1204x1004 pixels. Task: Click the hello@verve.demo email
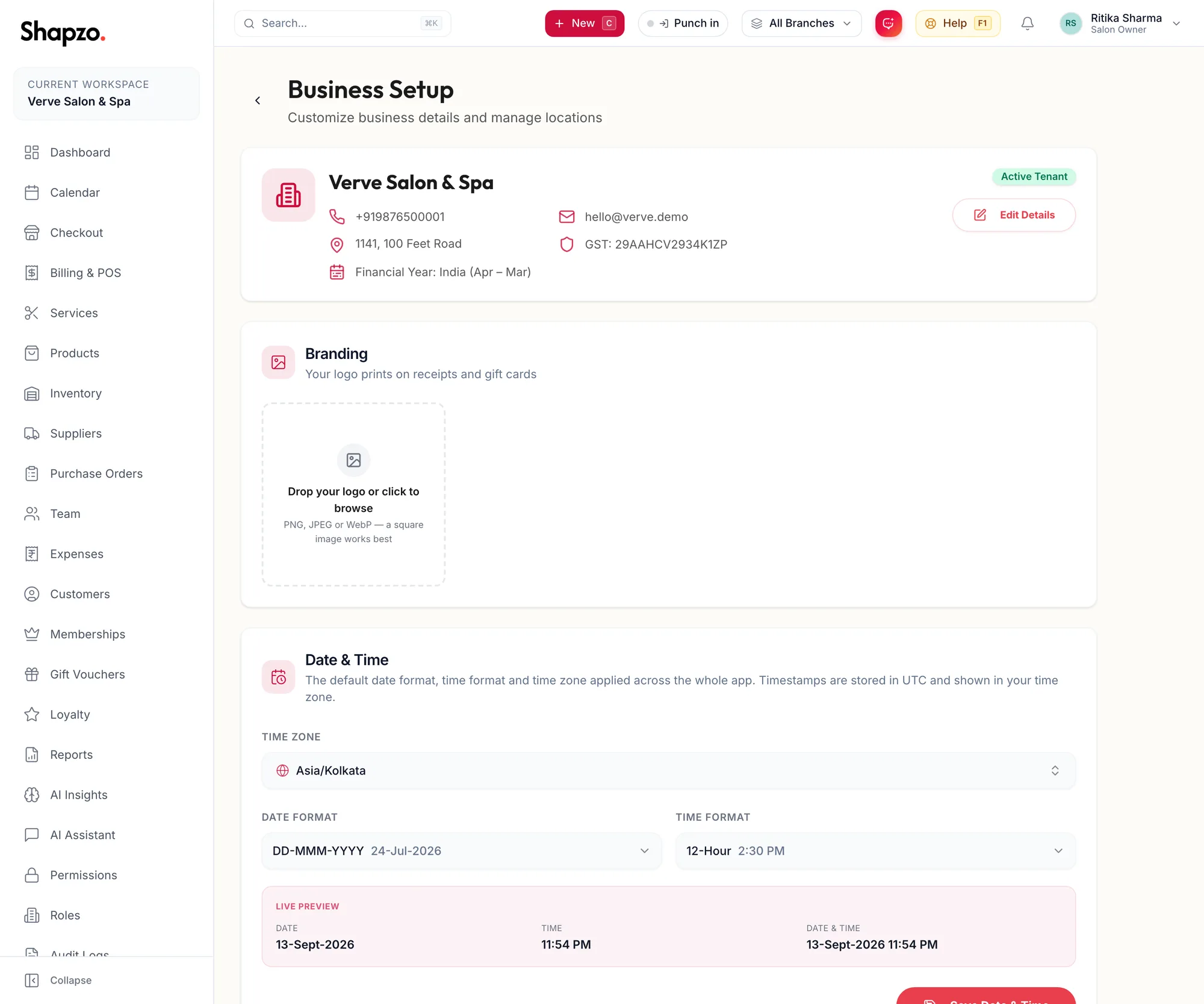point(636,217)
